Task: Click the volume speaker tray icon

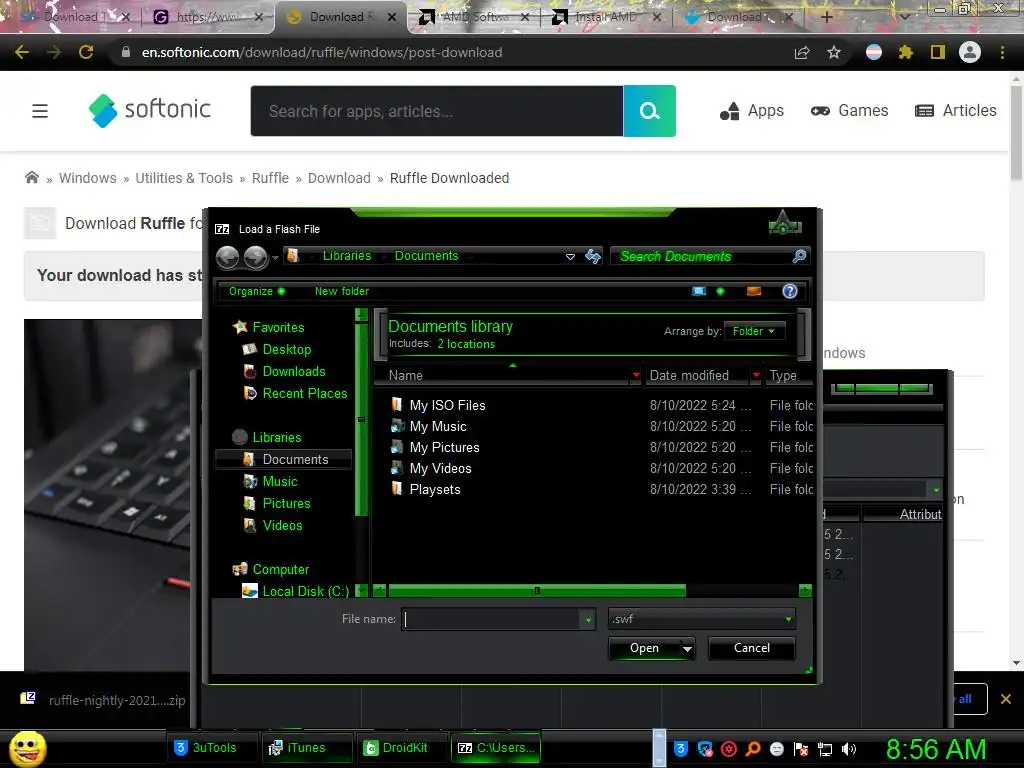Action: [849, 749]
